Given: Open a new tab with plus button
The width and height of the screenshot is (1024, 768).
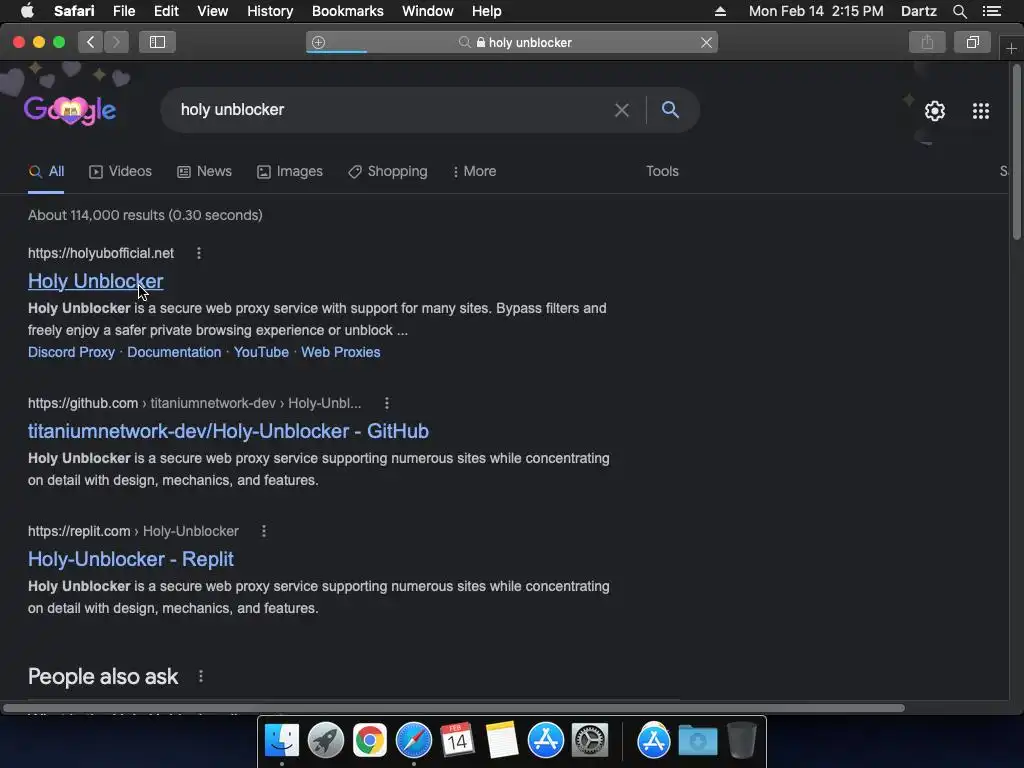Looking at the screenshot, I should tap(1011, 48).
